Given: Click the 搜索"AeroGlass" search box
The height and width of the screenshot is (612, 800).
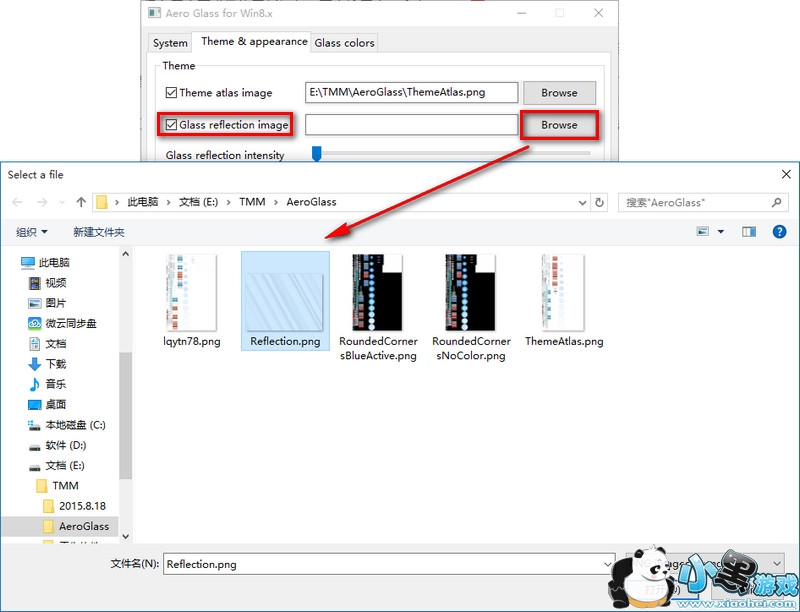Looking at the screenshot, I should point(694,202).
